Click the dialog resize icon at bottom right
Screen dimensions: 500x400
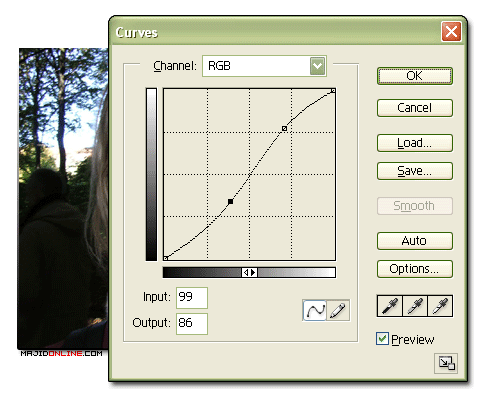pyautogui.click(x=446, y=363)
